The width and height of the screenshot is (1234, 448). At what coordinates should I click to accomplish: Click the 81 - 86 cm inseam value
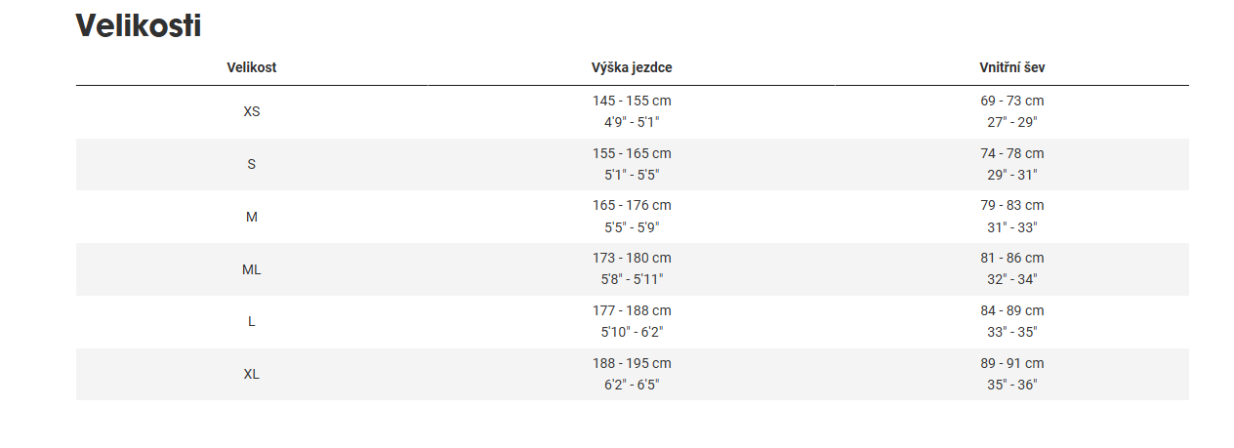click(x=1012, y=258)
